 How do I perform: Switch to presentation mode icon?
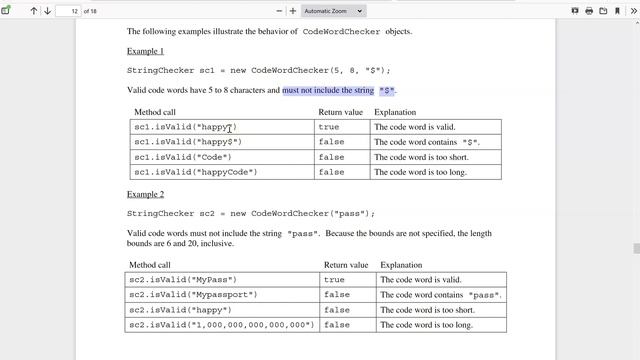(575, 11)
